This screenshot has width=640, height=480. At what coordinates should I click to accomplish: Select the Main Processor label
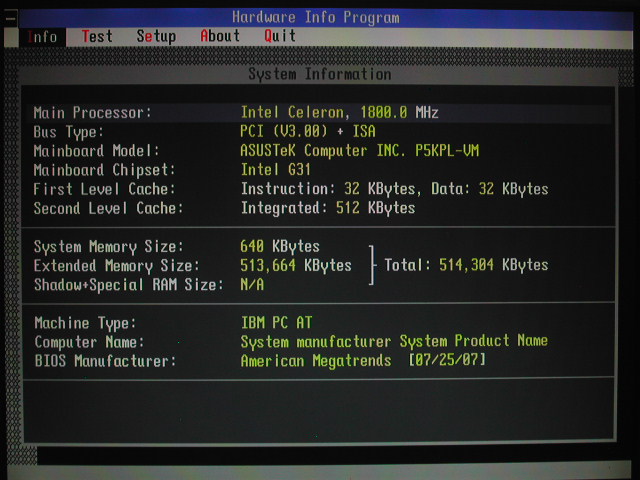coord(92,113)
